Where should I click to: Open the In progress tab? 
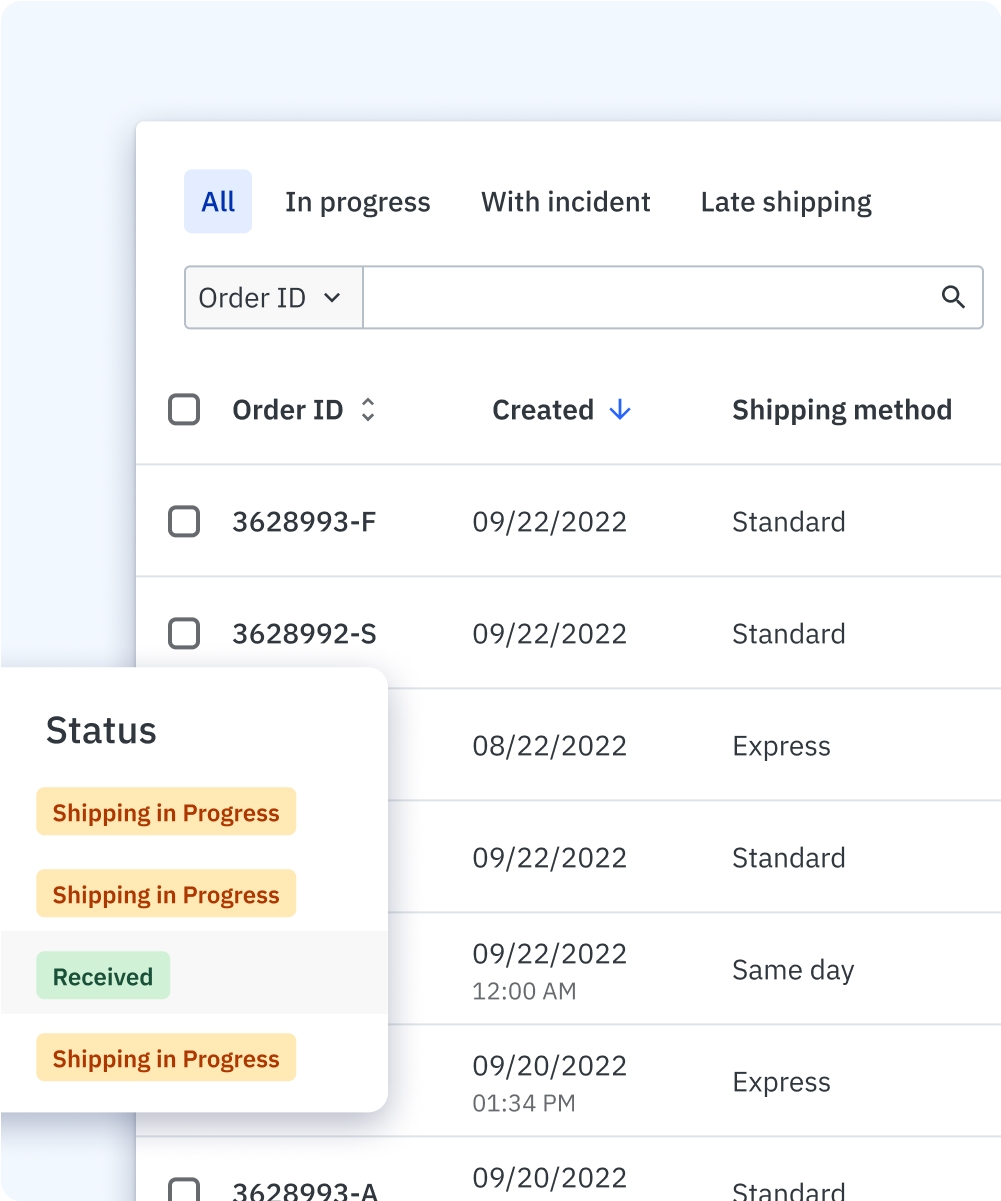pos(357,202)
